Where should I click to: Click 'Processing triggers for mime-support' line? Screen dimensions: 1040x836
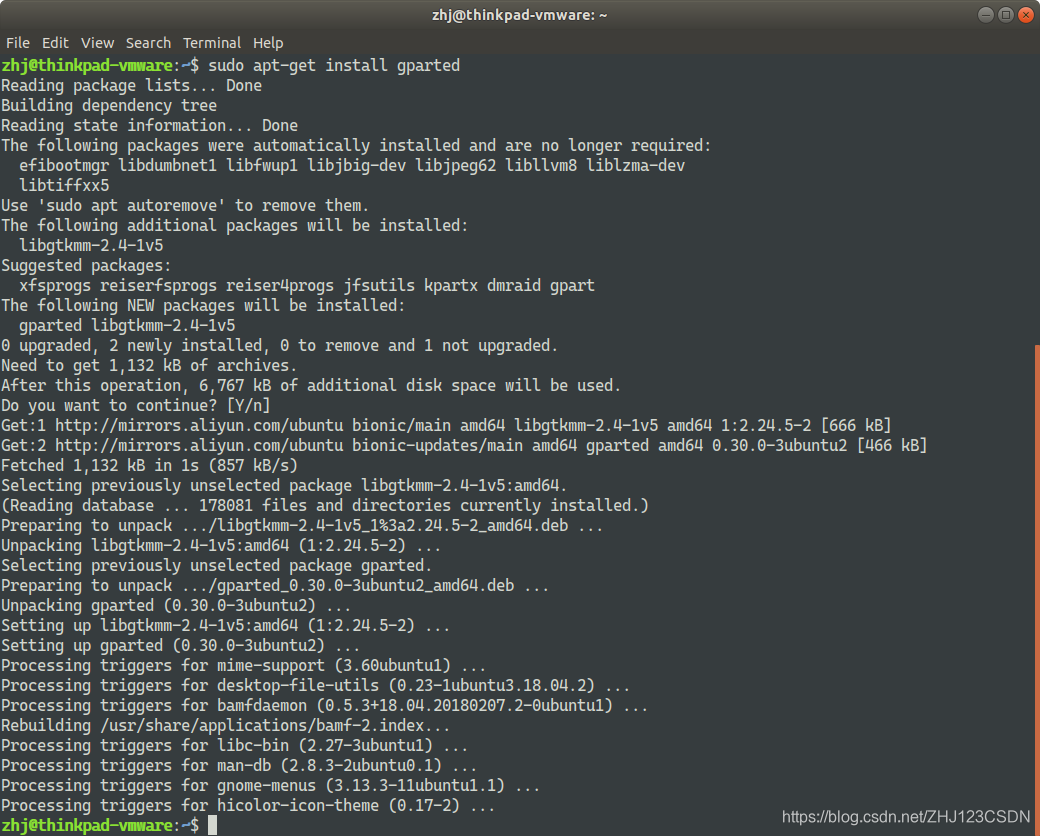click(x=243, y=665)
